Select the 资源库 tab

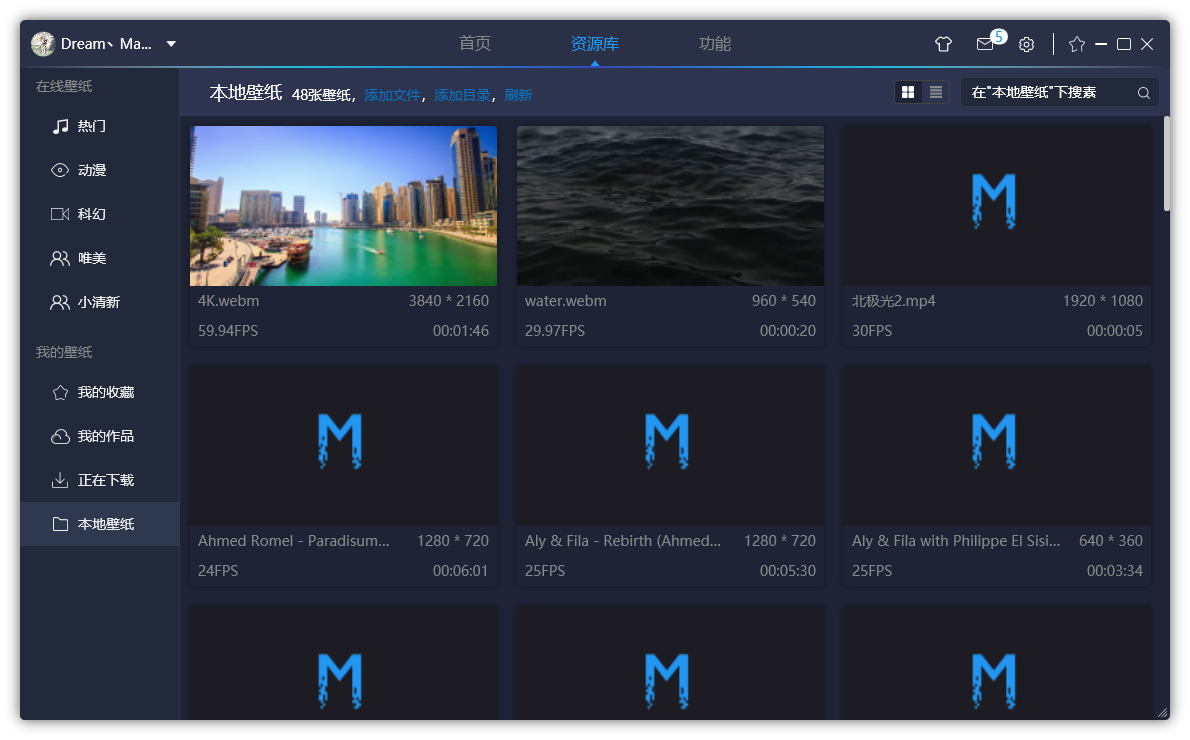(x=594, y=43)
